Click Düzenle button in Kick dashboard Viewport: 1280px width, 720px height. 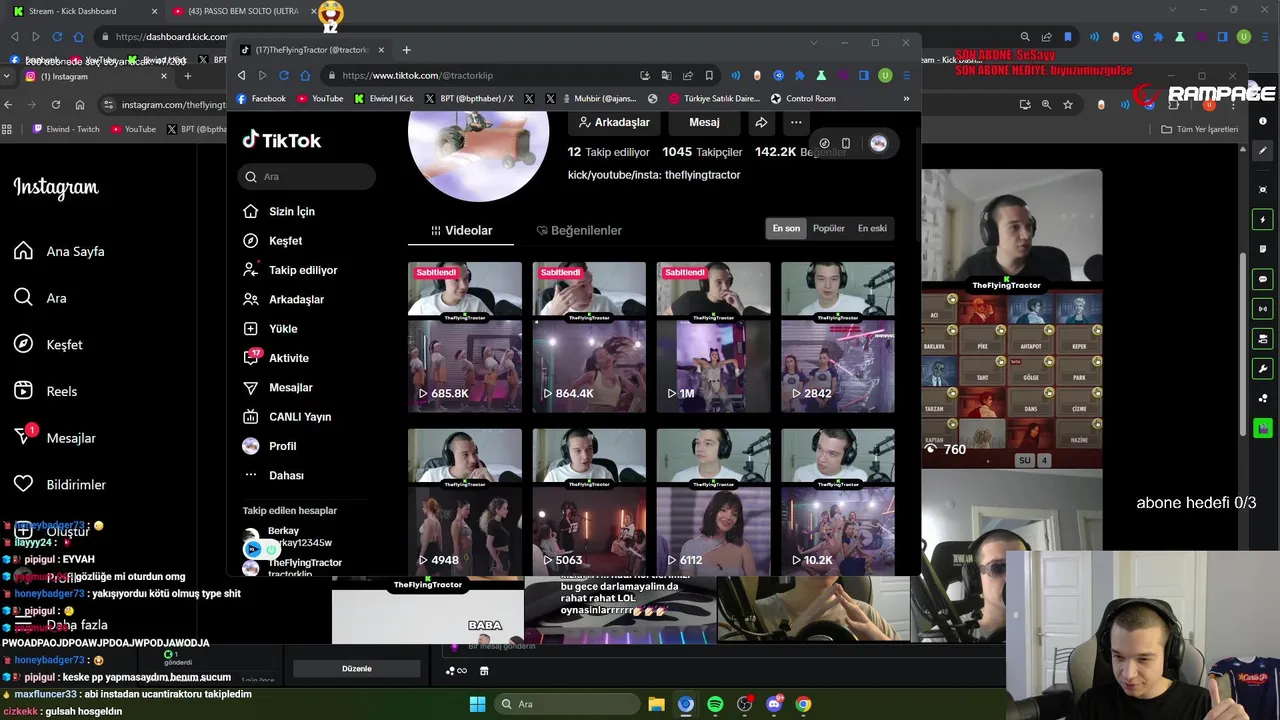[x=357, y=668]
